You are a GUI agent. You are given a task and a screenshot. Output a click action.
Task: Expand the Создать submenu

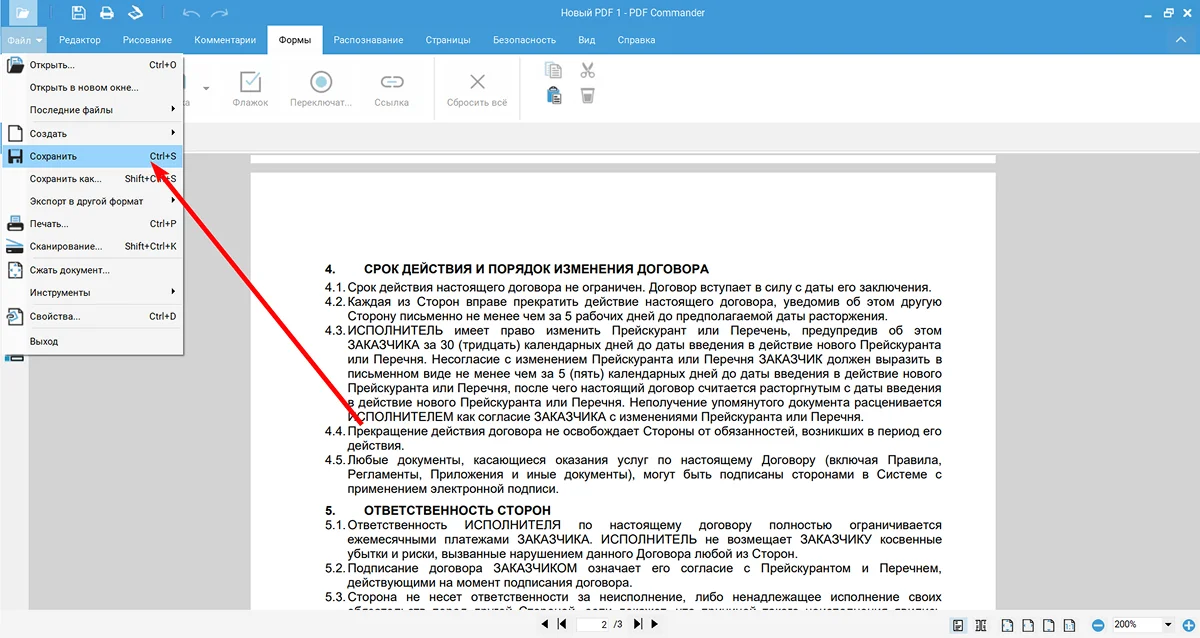point(93,133)
